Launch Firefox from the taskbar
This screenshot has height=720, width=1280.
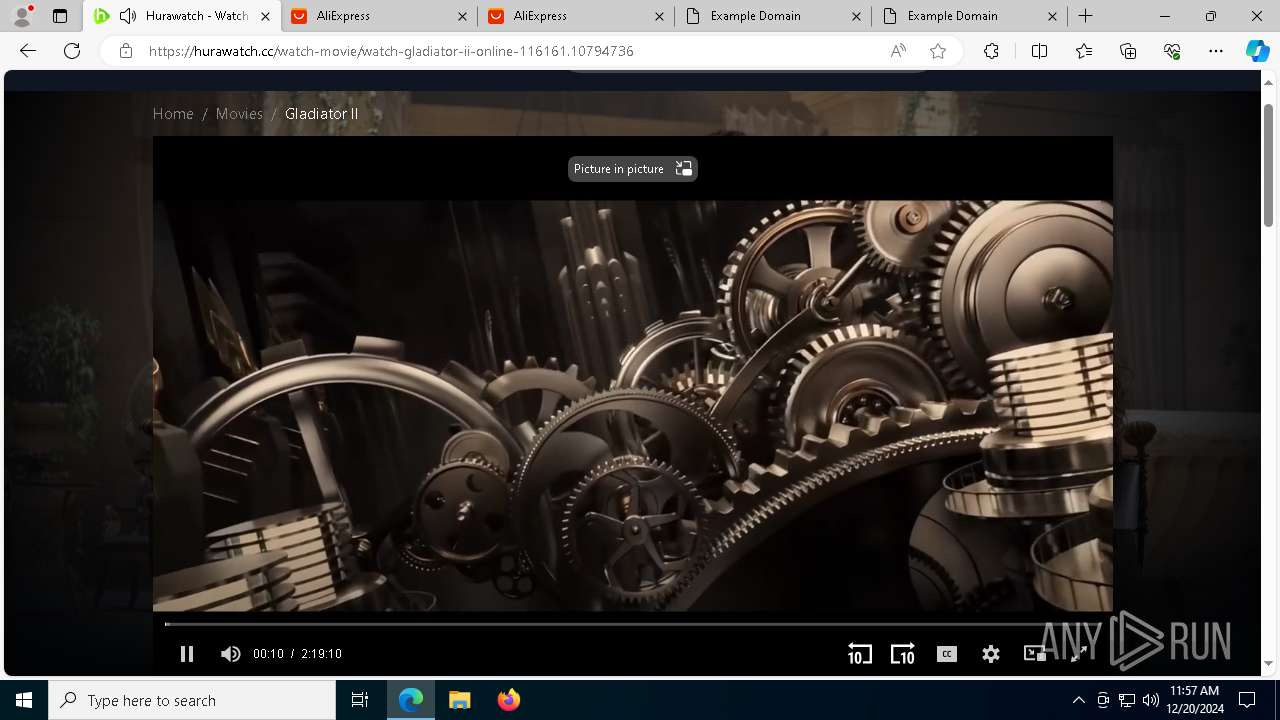[x=508, y=700]
